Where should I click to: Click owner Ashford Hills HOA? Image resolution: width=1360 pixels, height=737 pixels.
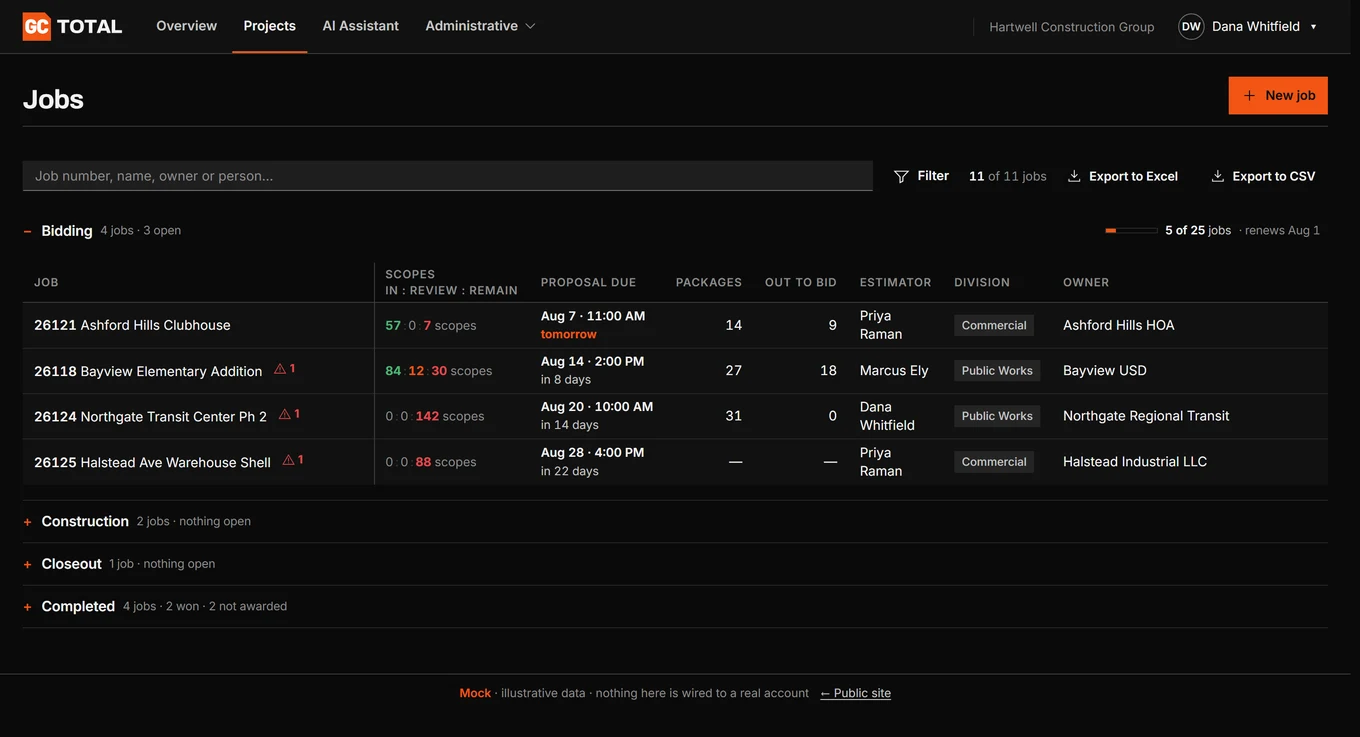tap(1119, 325)
